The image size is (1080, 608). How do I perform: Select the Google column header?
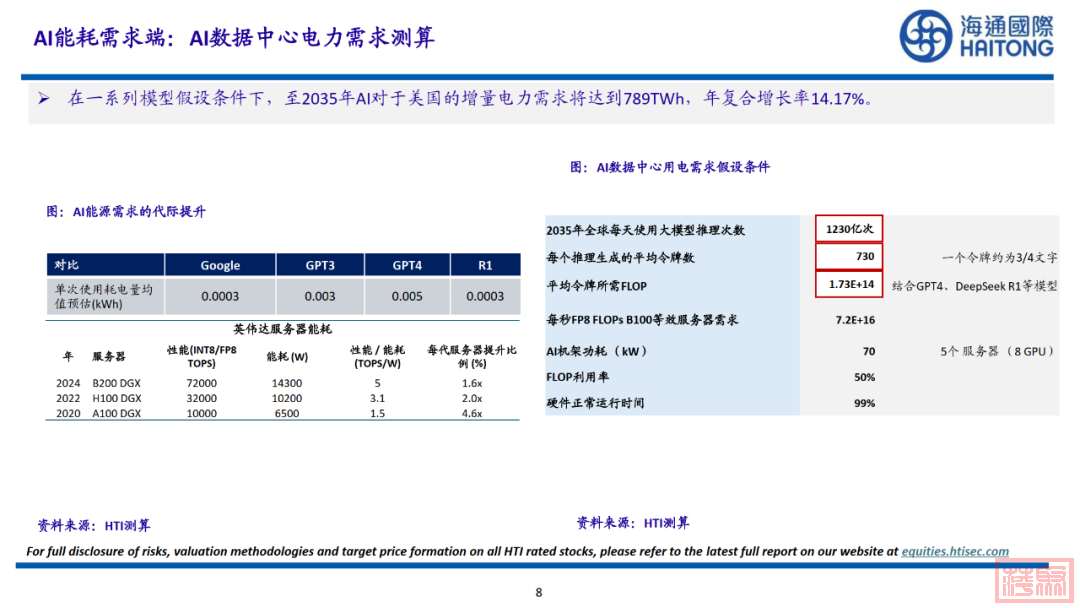[x=220, y=265]
